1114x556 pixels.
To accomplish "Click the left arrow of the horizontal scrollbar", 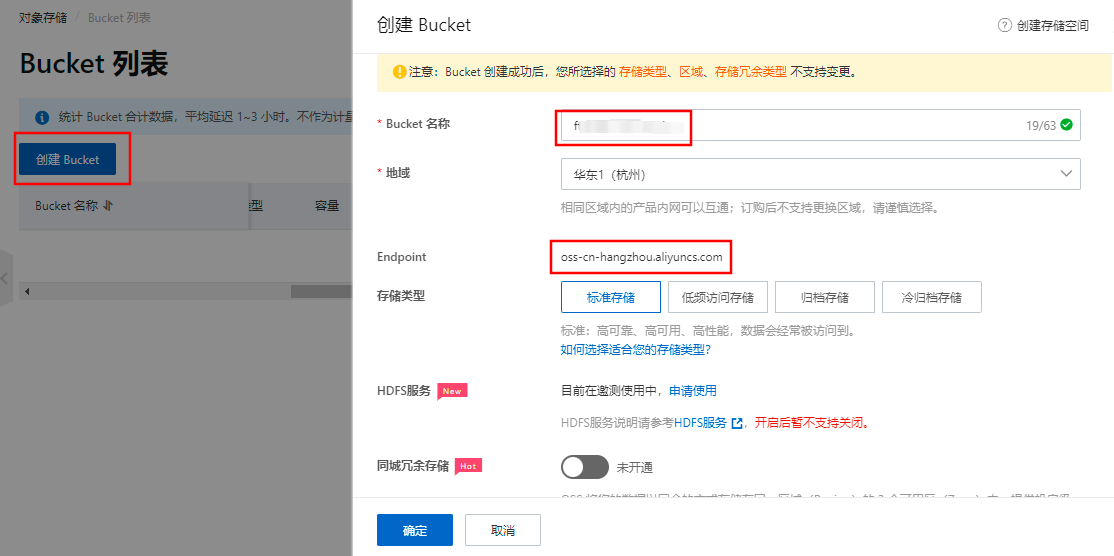I will (26, 291).
